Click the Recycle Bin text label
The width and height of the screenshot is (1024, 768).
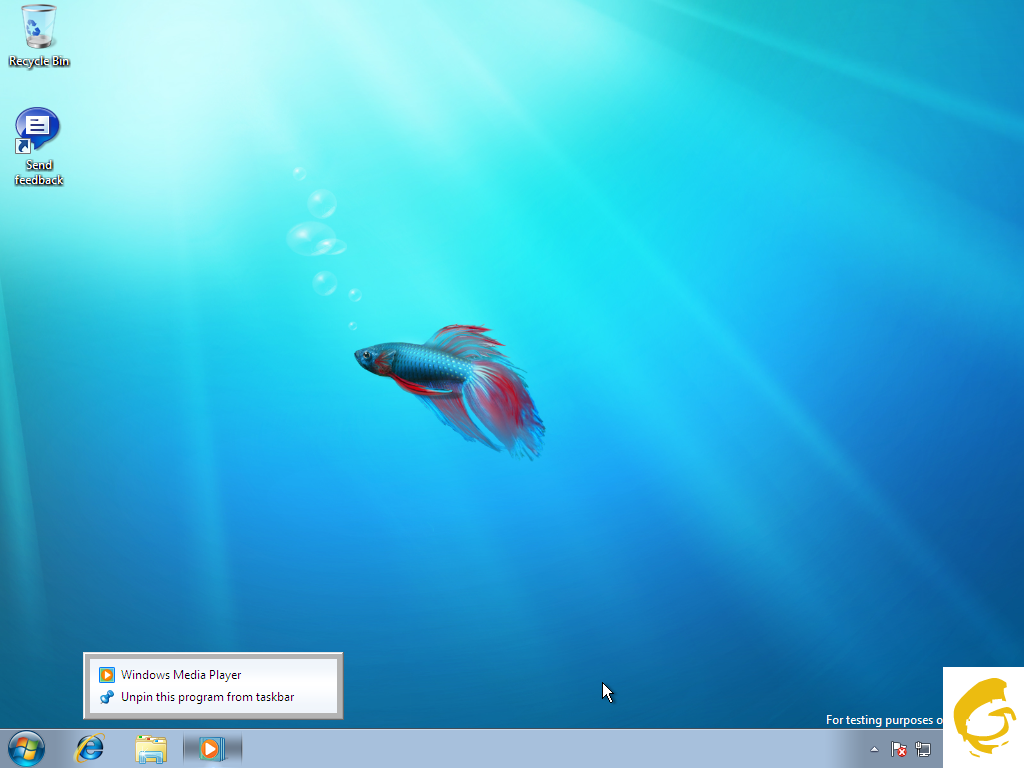point(39,62)
